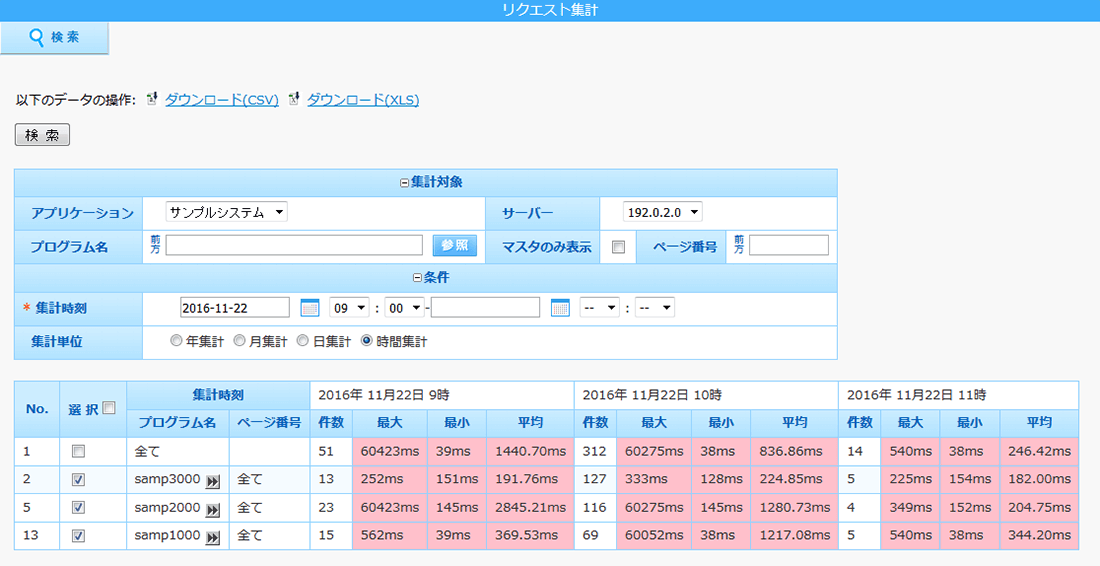1100x566 pixels.
Task: Click the arrow icon next to samp3000
Action: point(213,481)
